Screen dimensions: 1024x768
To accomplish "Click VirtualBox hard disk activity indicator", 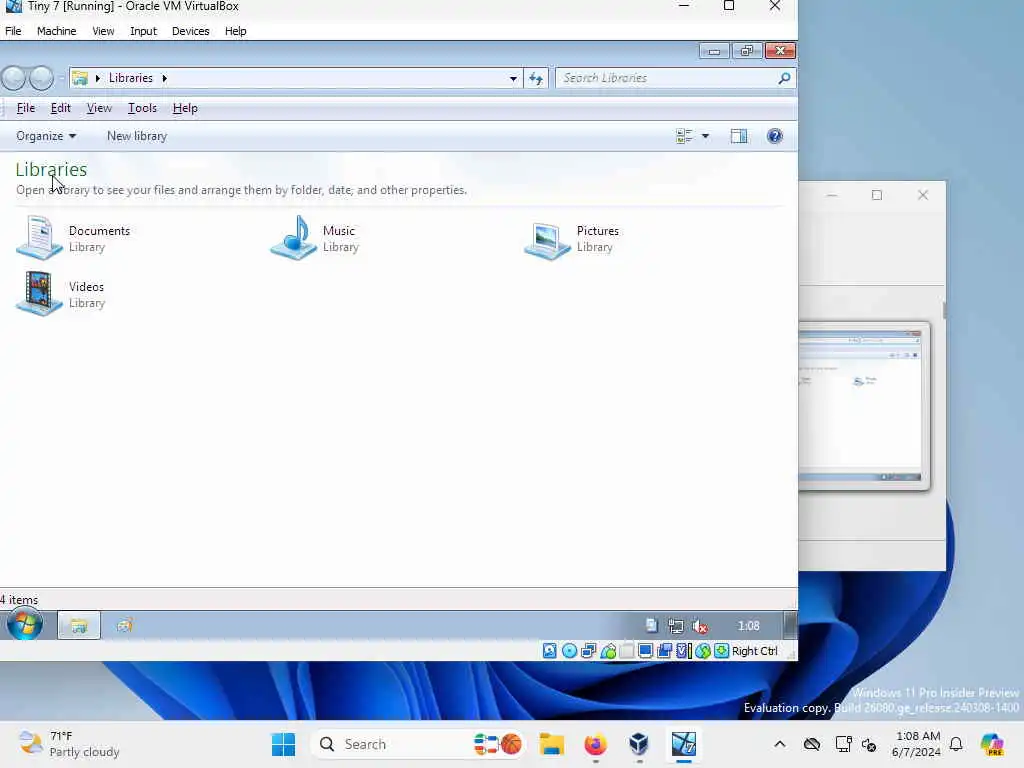I will pyautogui.click(x=550, y=650).
